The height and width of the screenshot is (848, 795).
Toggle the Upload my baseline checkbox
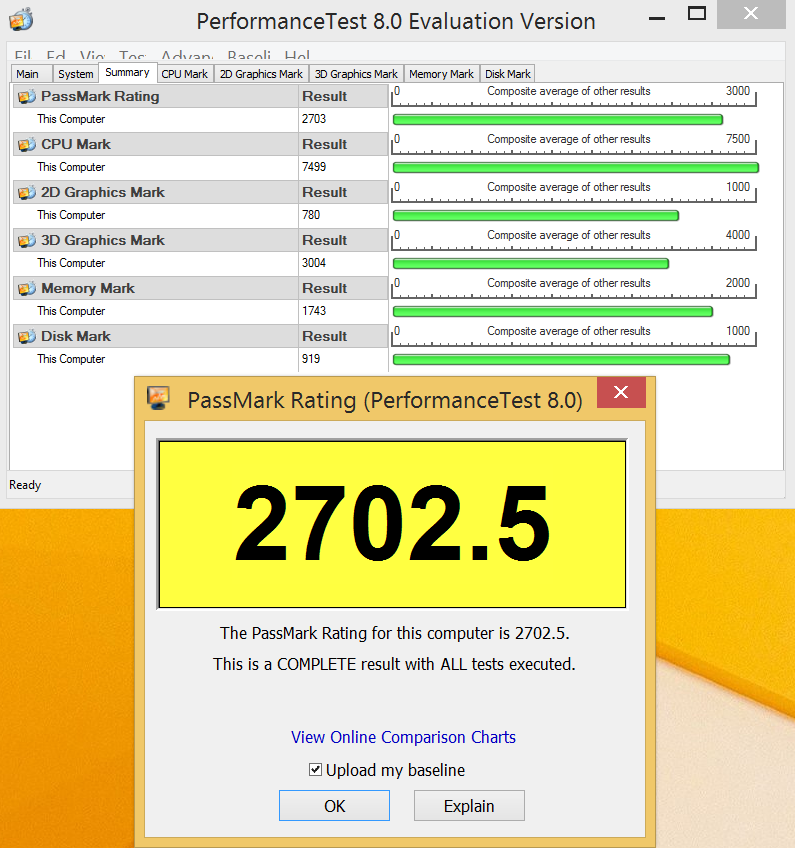[315, 770]
